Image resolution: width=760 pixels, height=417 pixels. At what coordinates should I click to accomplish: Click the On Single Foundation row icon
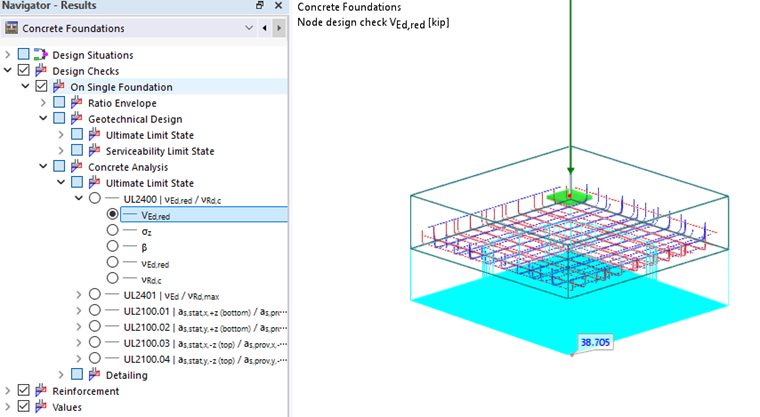point(59,86)
